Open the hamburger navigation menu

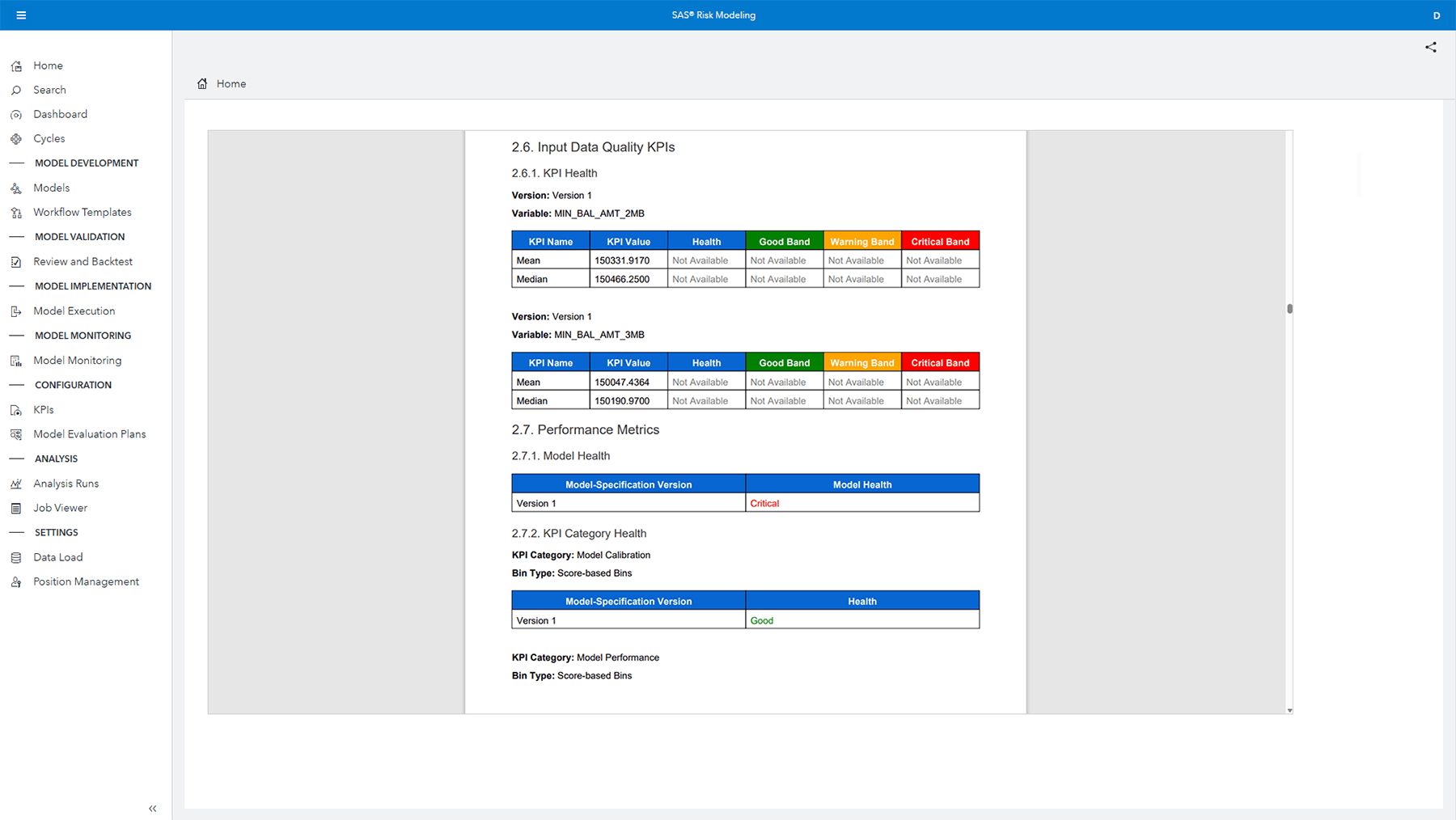[21, 15]
